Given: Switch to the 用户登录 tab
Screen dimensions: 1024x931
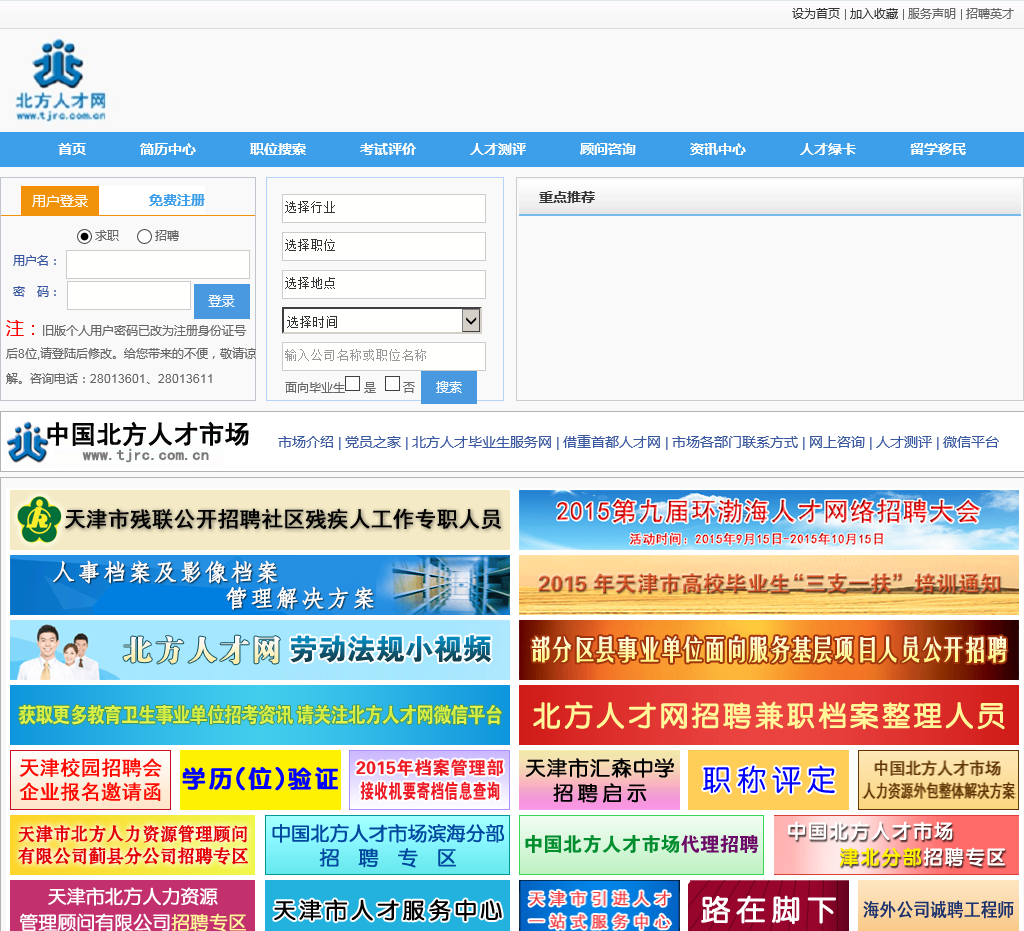Looking at the screenshot, I should pyautogui.click(x=60, y=200).
